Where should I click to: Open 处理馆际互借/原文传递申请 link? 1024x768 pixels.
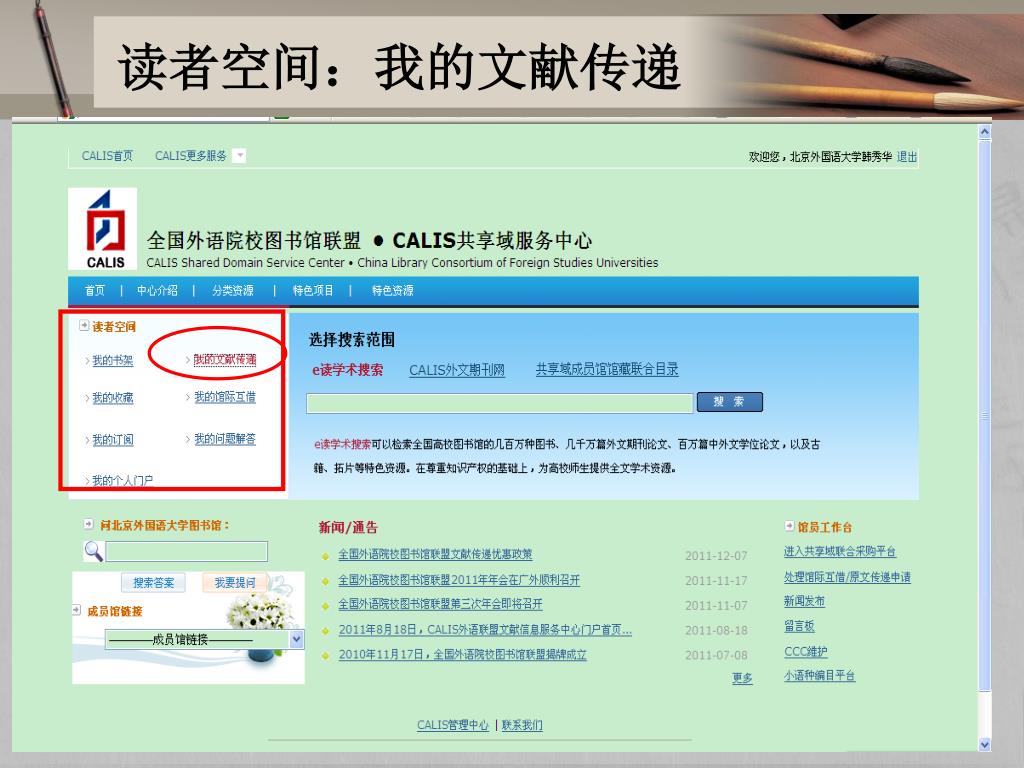click(x=847, y=577)
